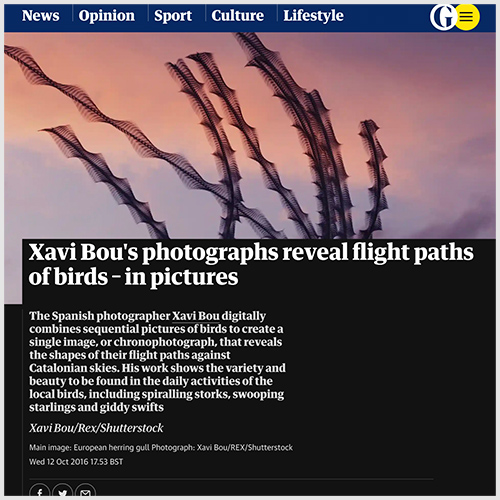500x500 pixels.
Task: Follow the underlined Xavi Bou link
Action: coord(196,316)
